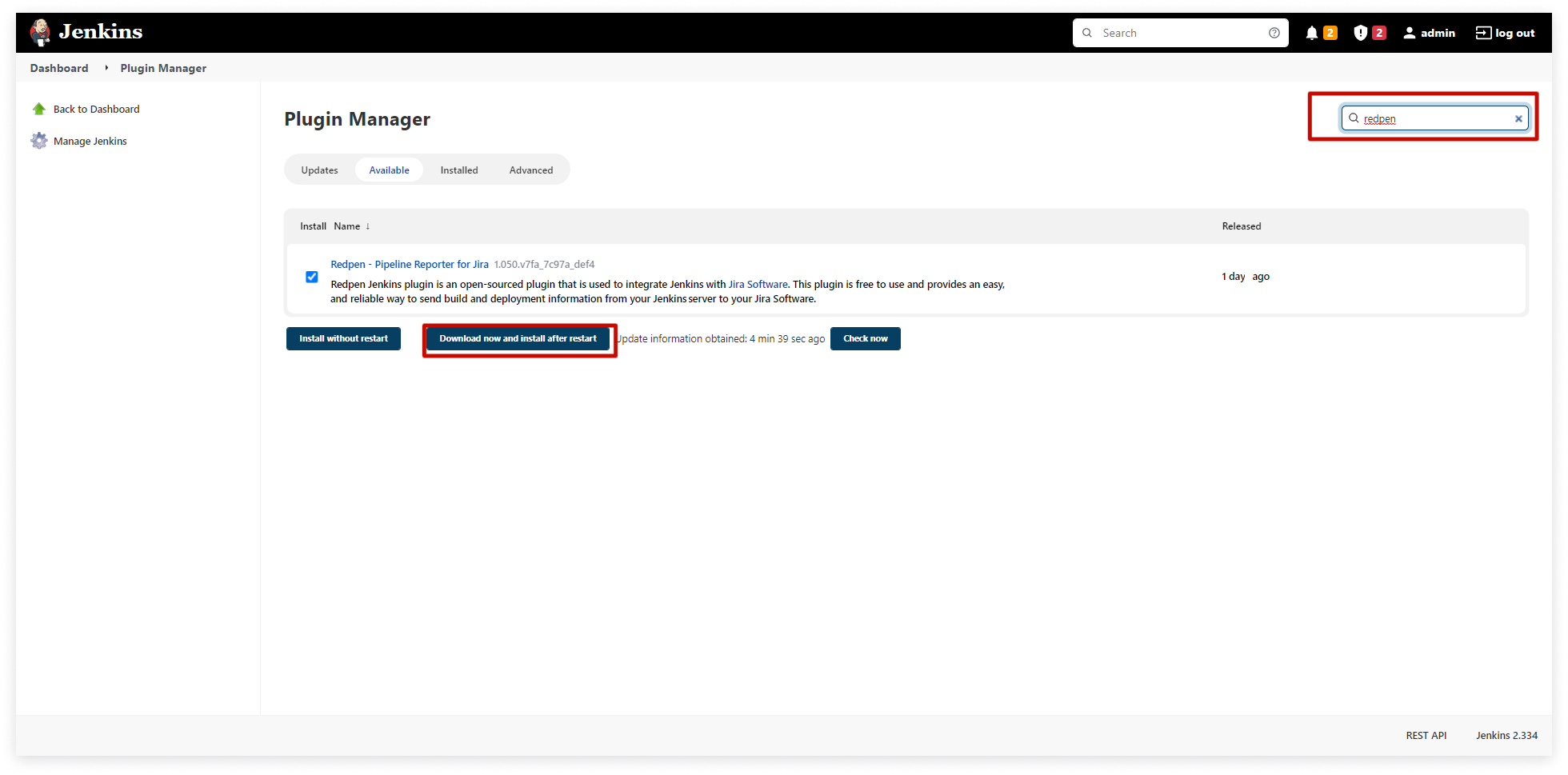Open the REST API footer link
This screenshot has height=775, width=1568.
(x=1426, y=735)
